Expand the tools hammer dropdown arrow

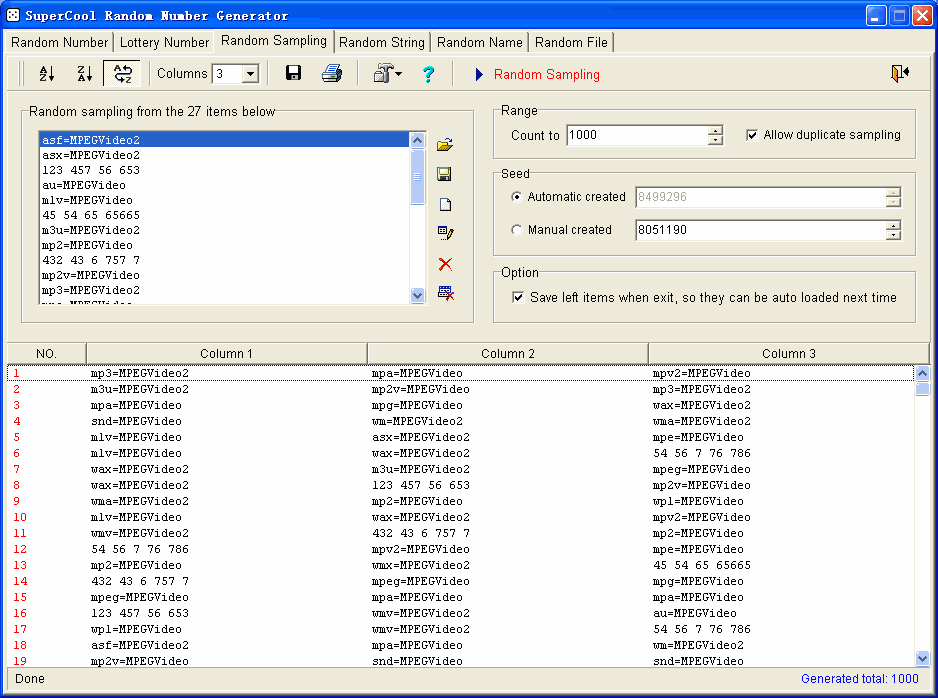point(399,74)
